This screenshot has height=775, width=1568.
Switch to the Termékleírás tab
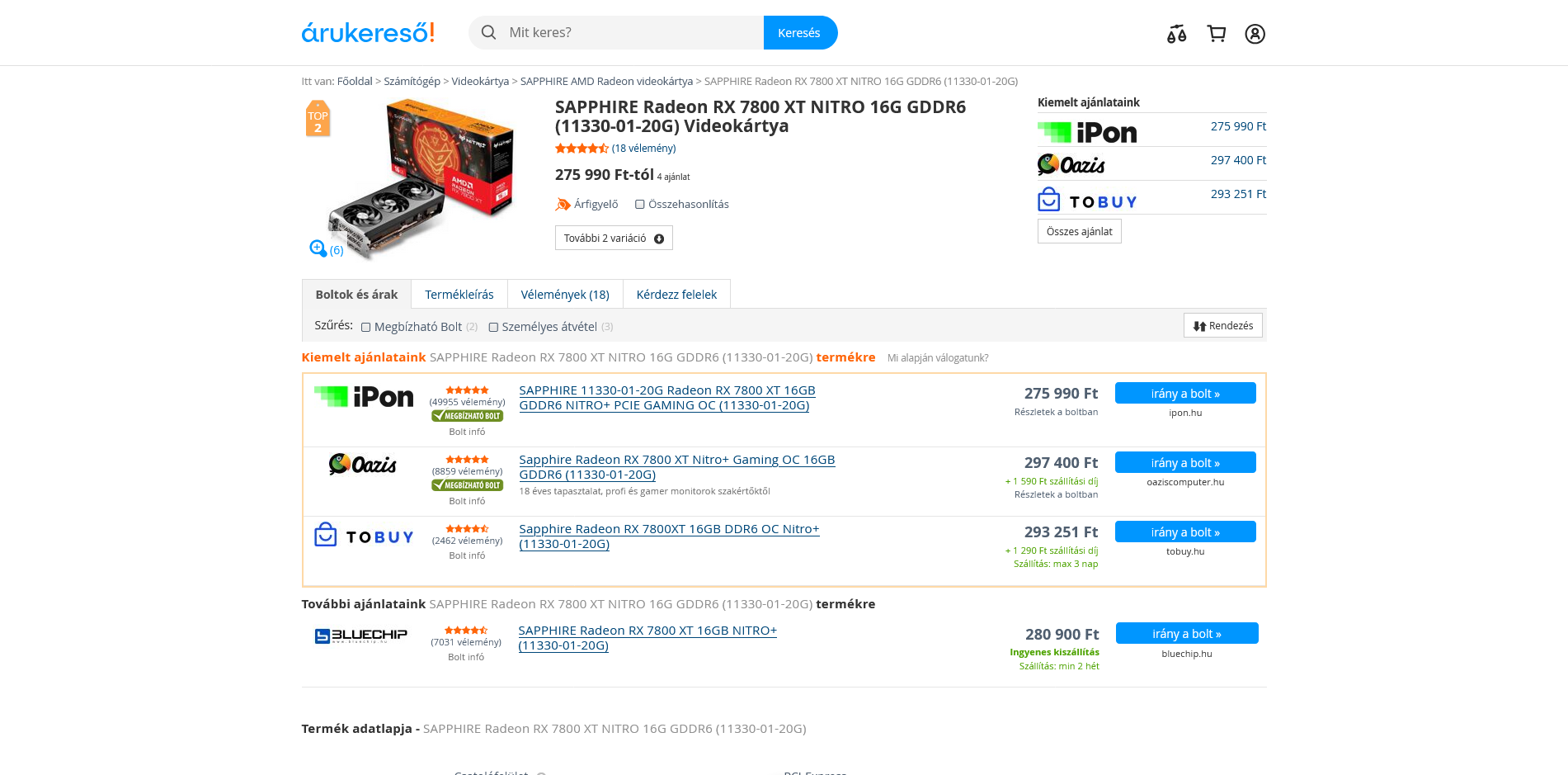[x=459, y=294]
